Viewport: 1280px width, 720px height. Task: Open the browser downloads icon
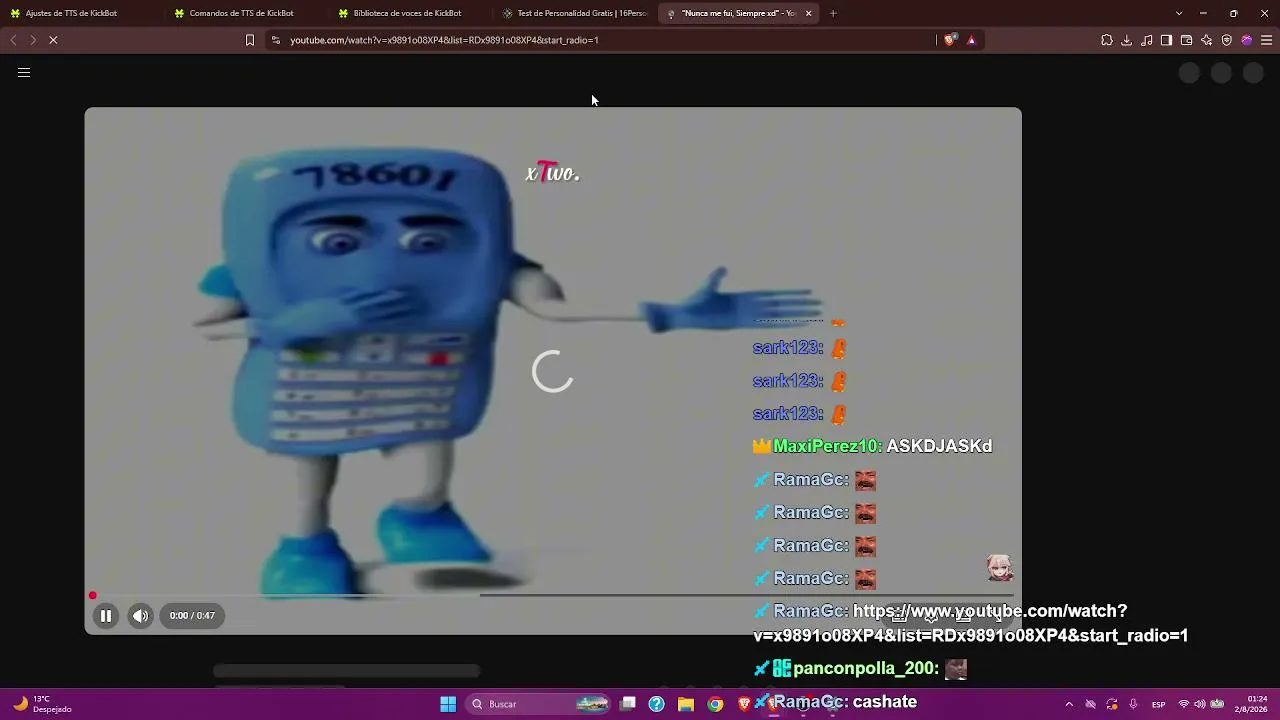pos(1127,40)
